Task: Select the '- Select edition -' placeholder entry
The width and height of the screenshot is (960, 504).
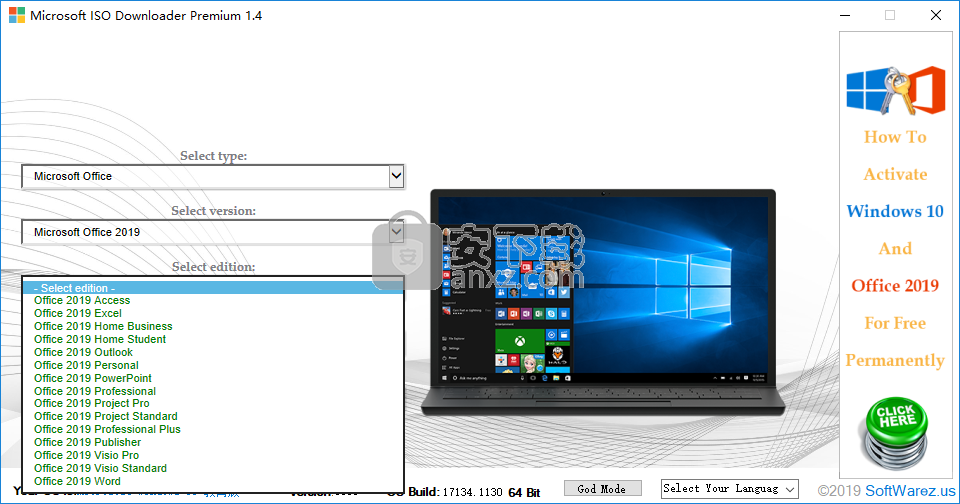Action: pos(212,288)
